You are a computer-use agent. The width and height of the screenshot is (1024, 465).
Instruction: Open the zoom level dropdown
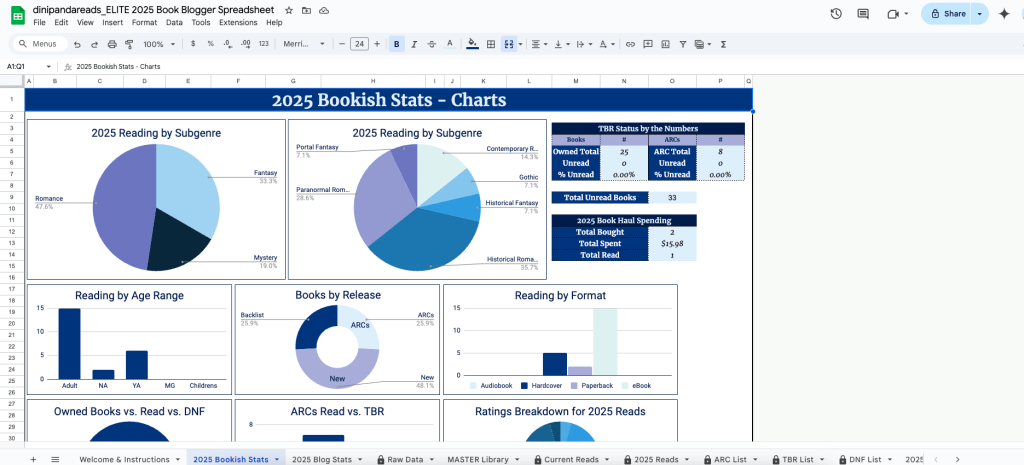157,44
